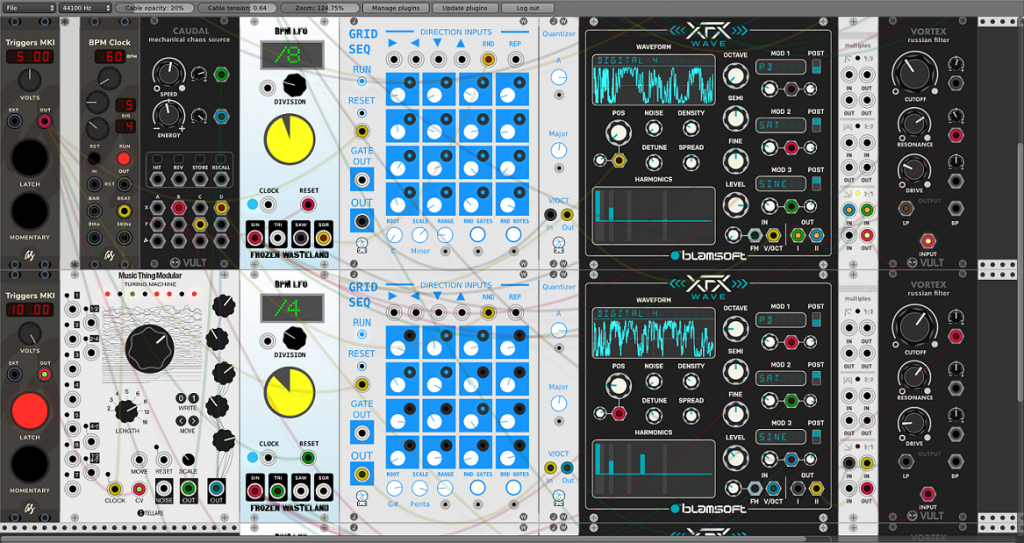This screenshot has height=543, width=1024.
Task: Click the OUT jack on Triggers MKI showing 10.00
Action: click(x=44, y=374)
